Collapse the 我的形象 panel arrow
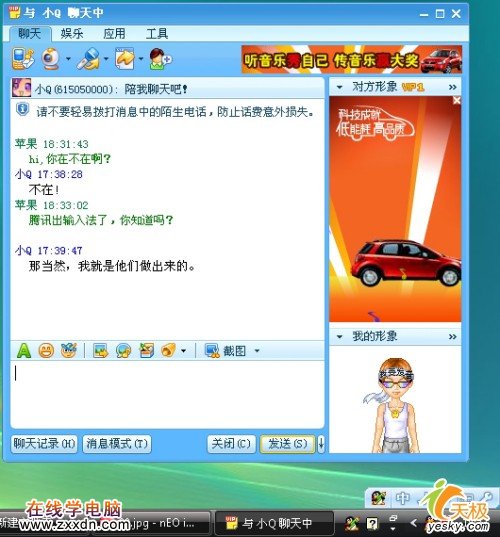Screen dimensions: 500x537 (339, 337)
